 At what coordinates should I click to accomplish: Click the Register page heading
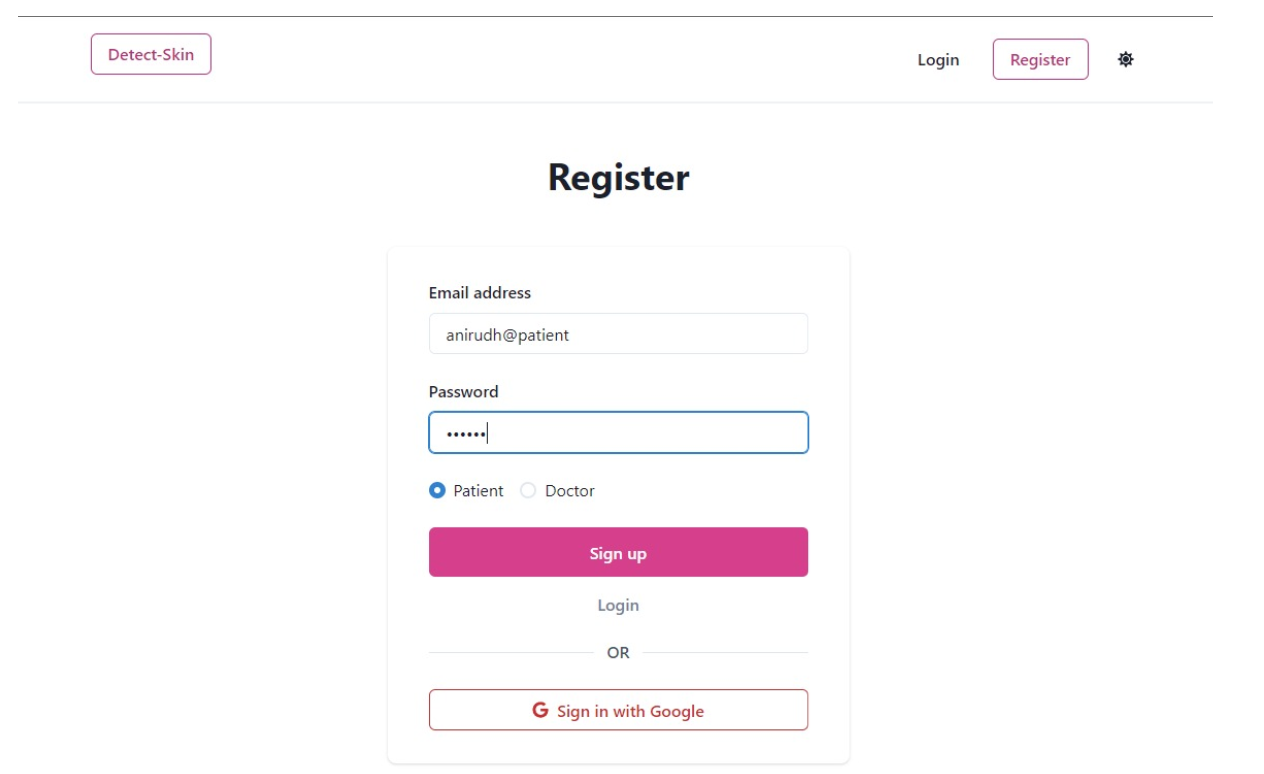[618, 177]
